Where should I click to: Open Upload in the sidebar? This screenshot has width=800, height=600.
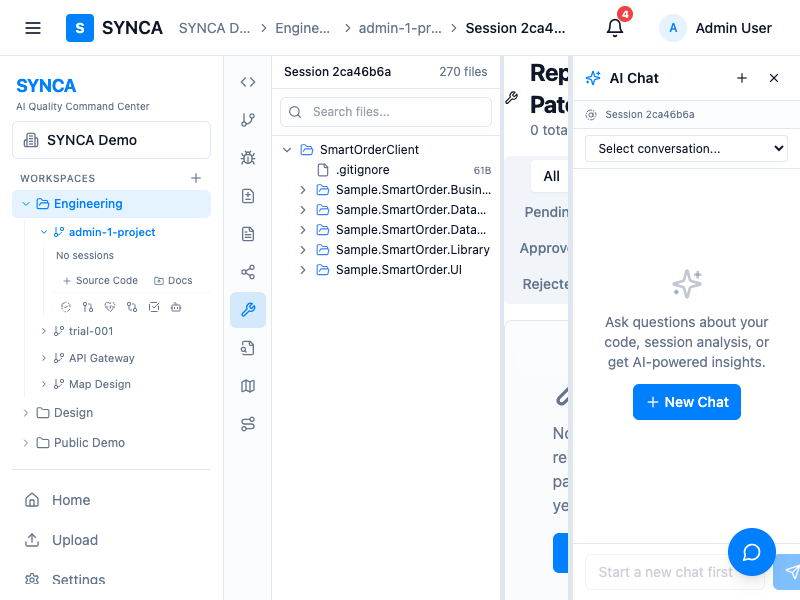point(74,540)
